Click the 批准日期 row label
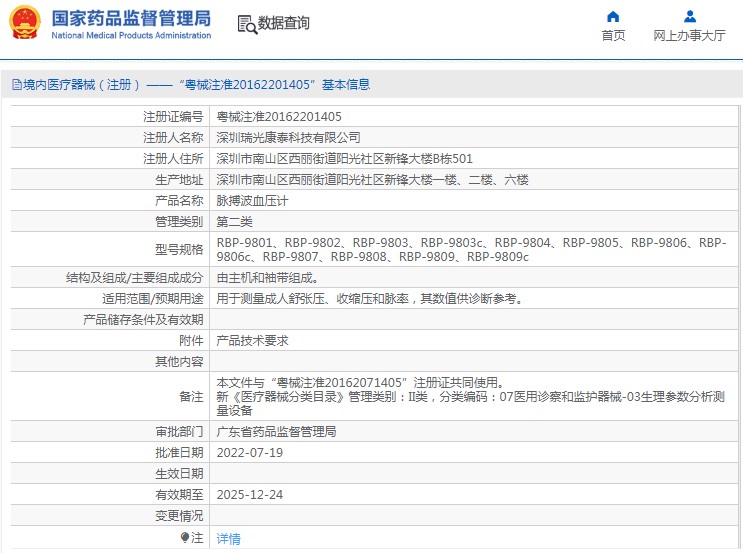Image resolution: width=743 pixels, height=553 pixels. pyautogui.click(x=179, y=453)
